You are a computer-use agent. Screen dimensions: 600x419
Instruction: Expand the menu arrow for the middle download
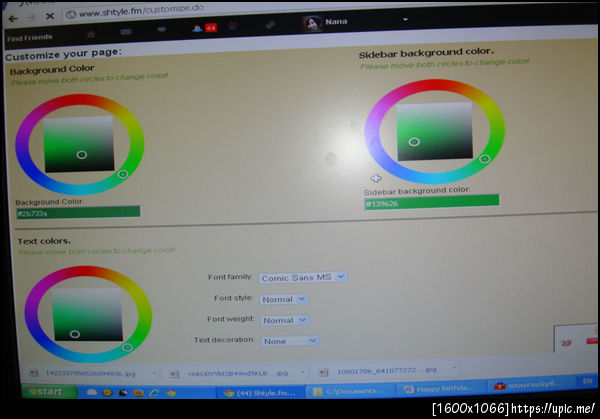(x=302, y=371)
